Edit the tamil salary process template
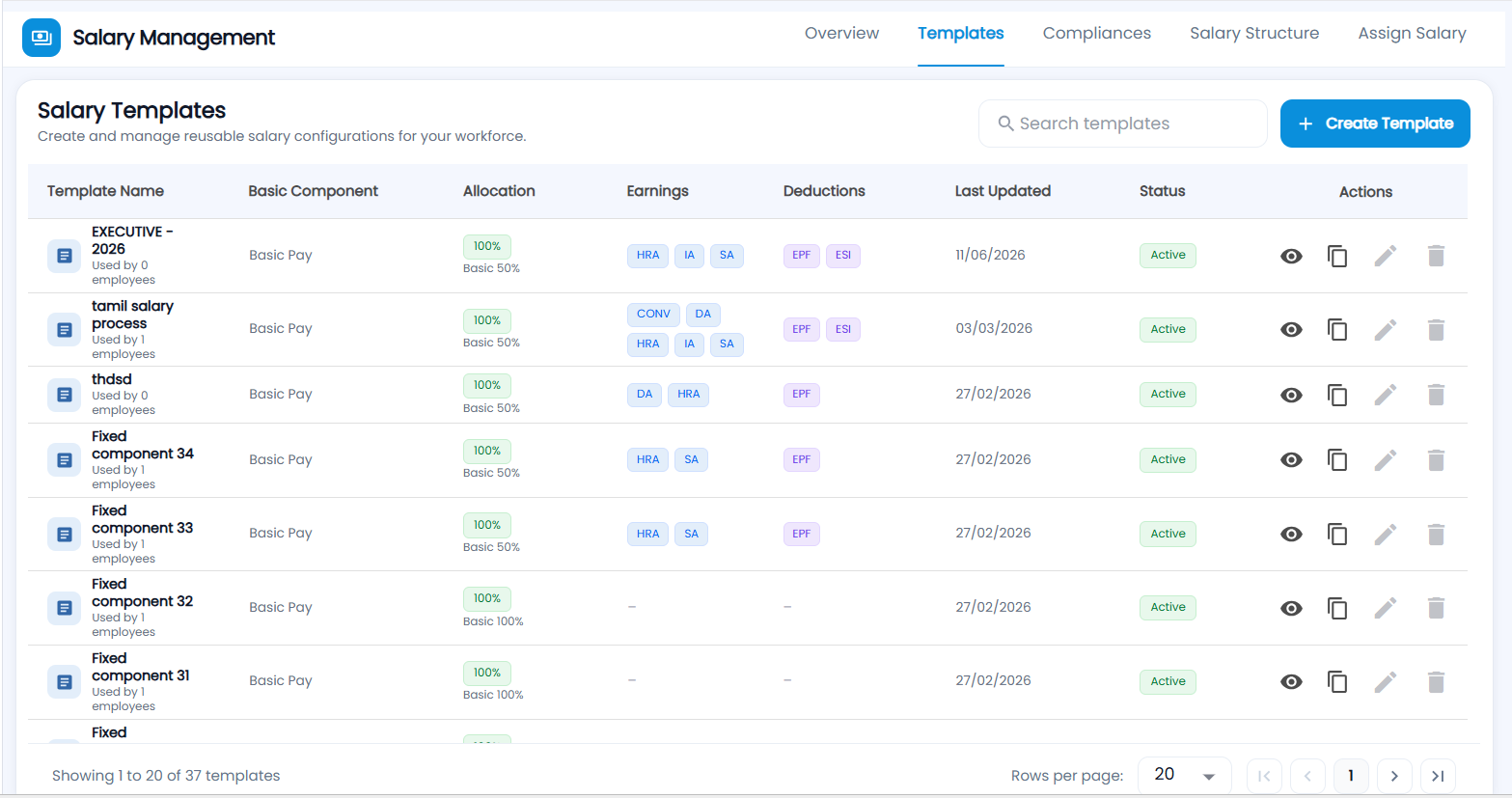Viewport: 1512px width, 798px height. pyautogui.click(x=1386, y=330)
